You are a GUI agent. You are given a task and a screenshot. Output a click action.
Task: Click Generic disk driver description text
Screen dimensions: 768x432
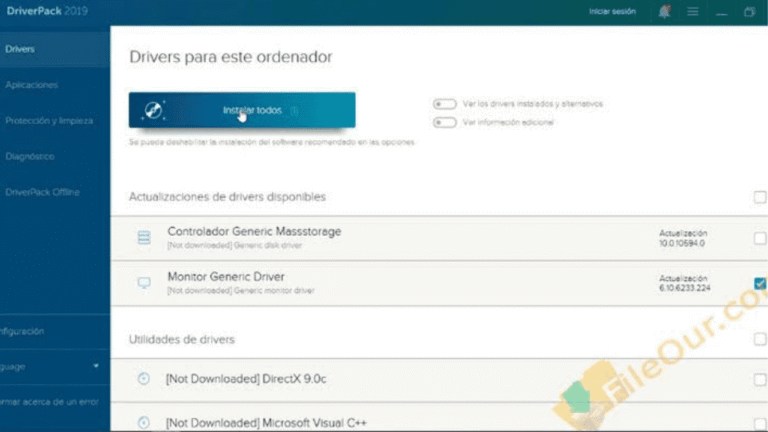coord(235,245)
